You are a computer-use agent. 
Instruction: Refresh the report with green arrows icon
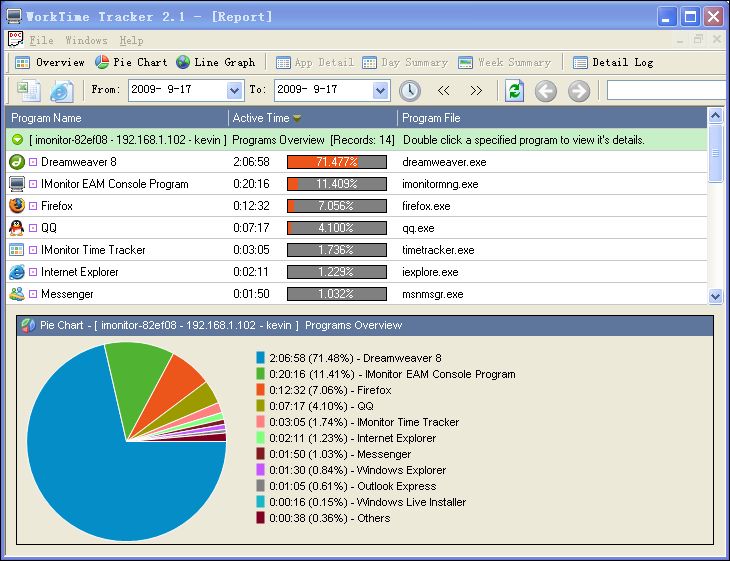coord(514,90)
